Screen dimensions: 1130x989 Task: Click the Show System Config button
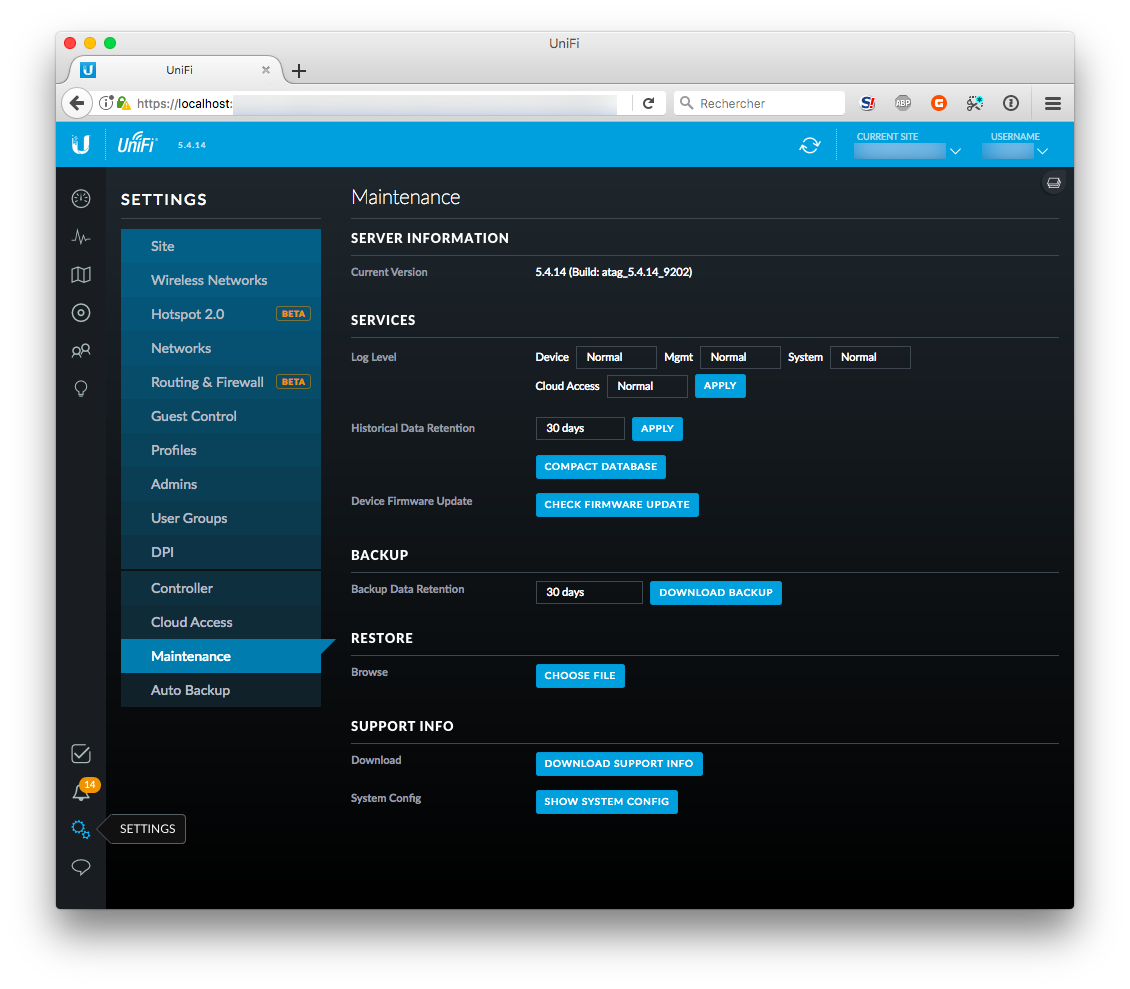pos(606,802)
